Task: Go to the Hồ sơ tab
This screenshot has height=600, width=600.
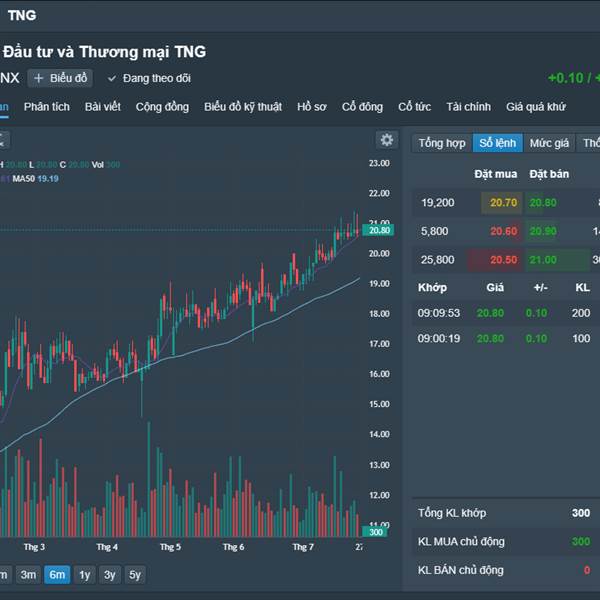Action: coord(312,107)
